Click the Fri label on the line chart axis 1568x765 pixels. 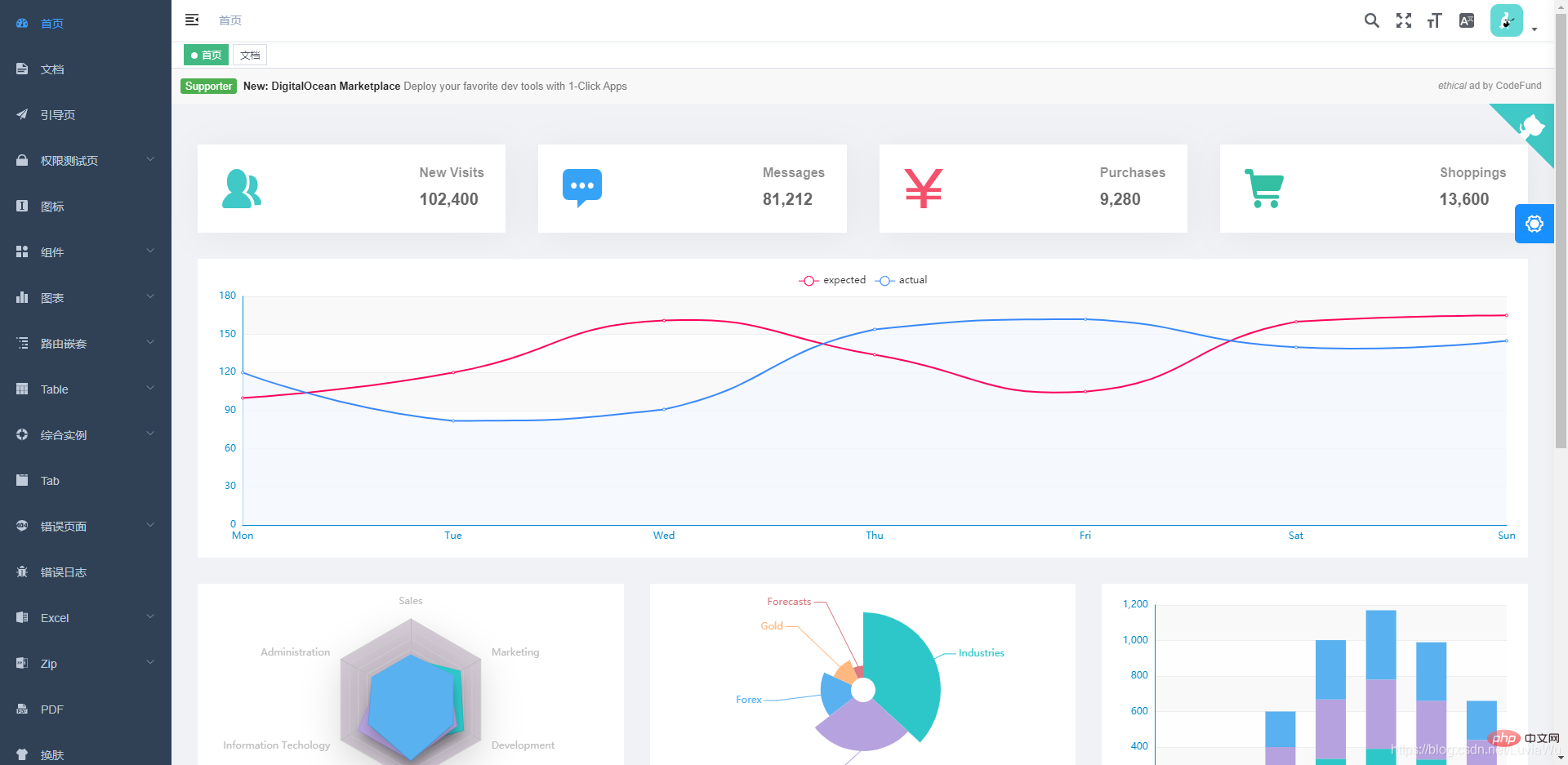[1085, 536]
